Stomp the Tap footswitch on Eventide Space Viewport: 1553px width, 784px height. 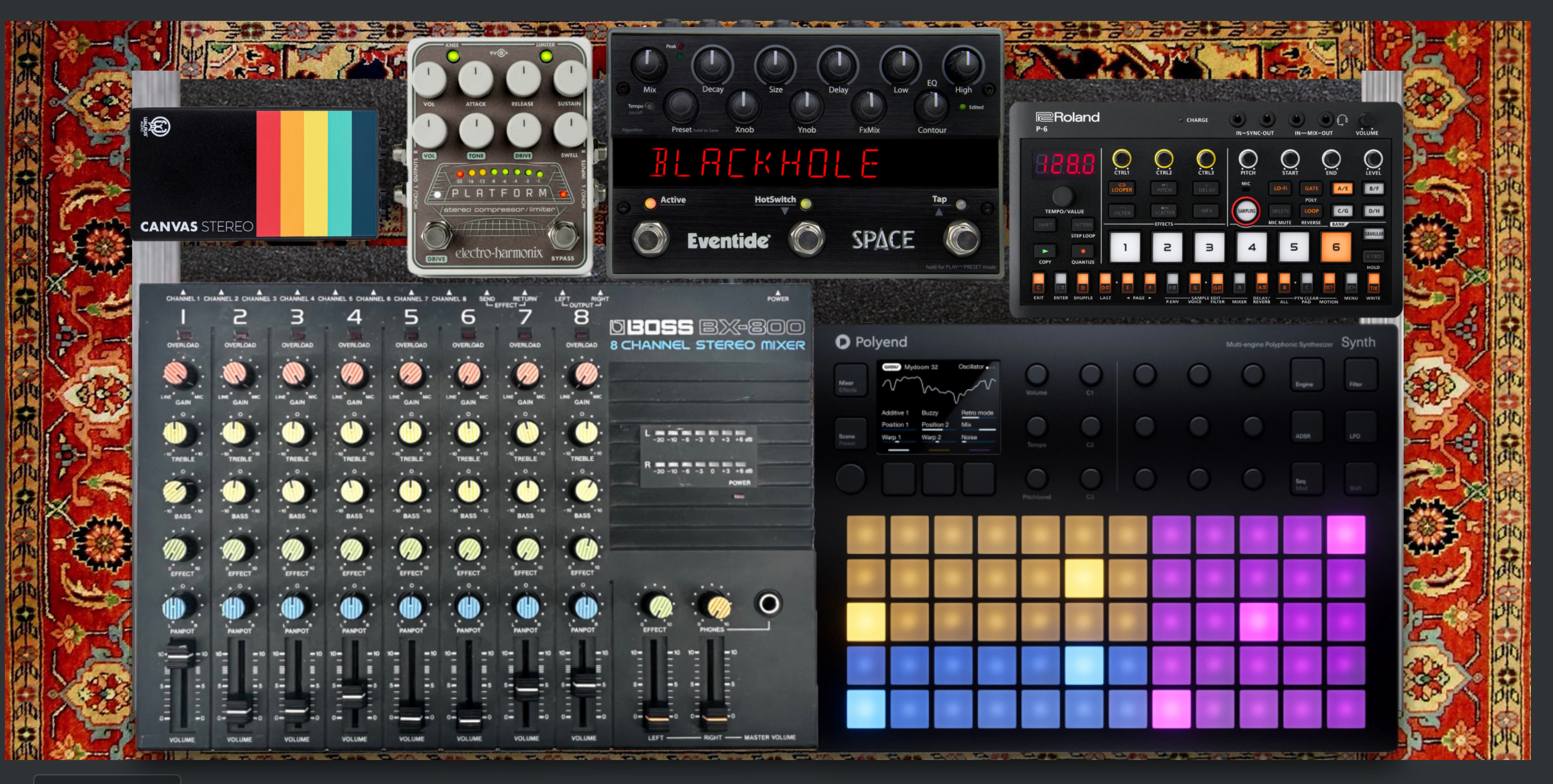(962, 239)
